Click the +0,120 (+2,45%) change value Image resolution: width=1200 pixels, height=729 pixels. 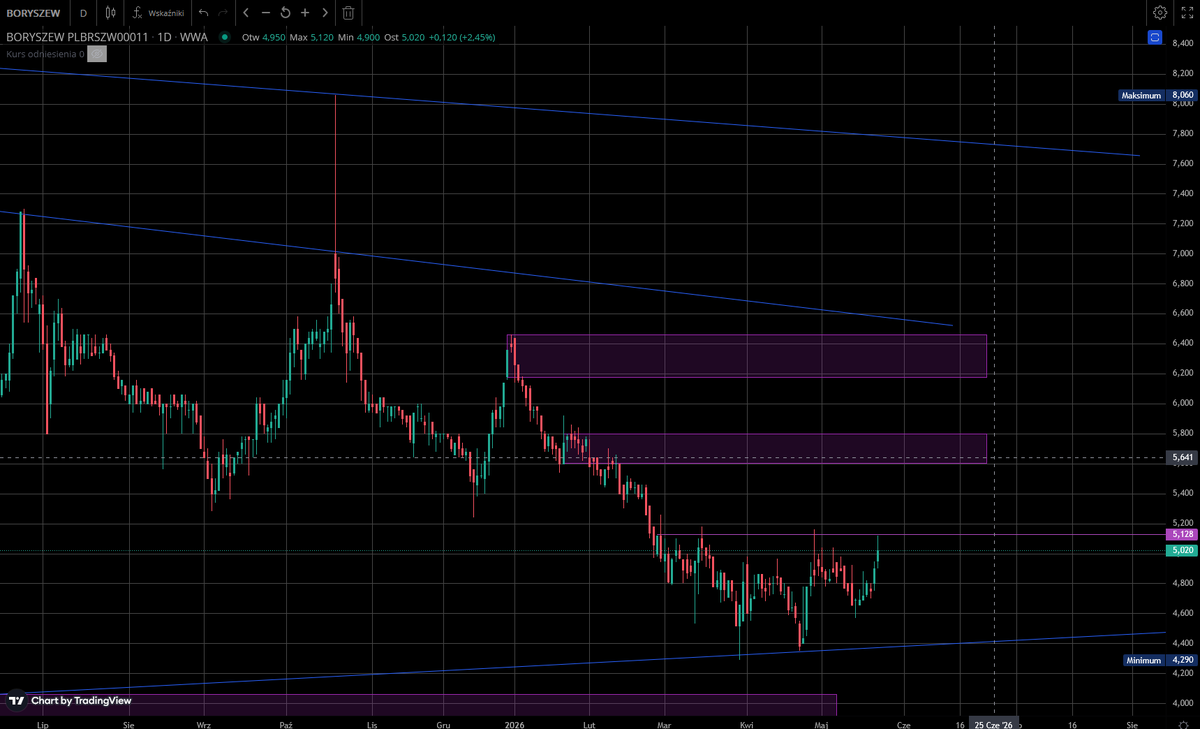pos(461,37)
